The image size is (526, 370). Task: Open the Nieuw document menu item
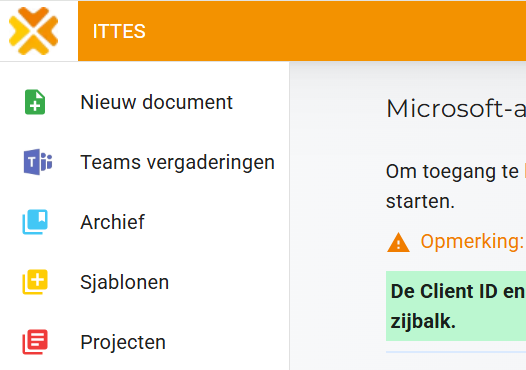pyautogui.click(x=156, y=102)
